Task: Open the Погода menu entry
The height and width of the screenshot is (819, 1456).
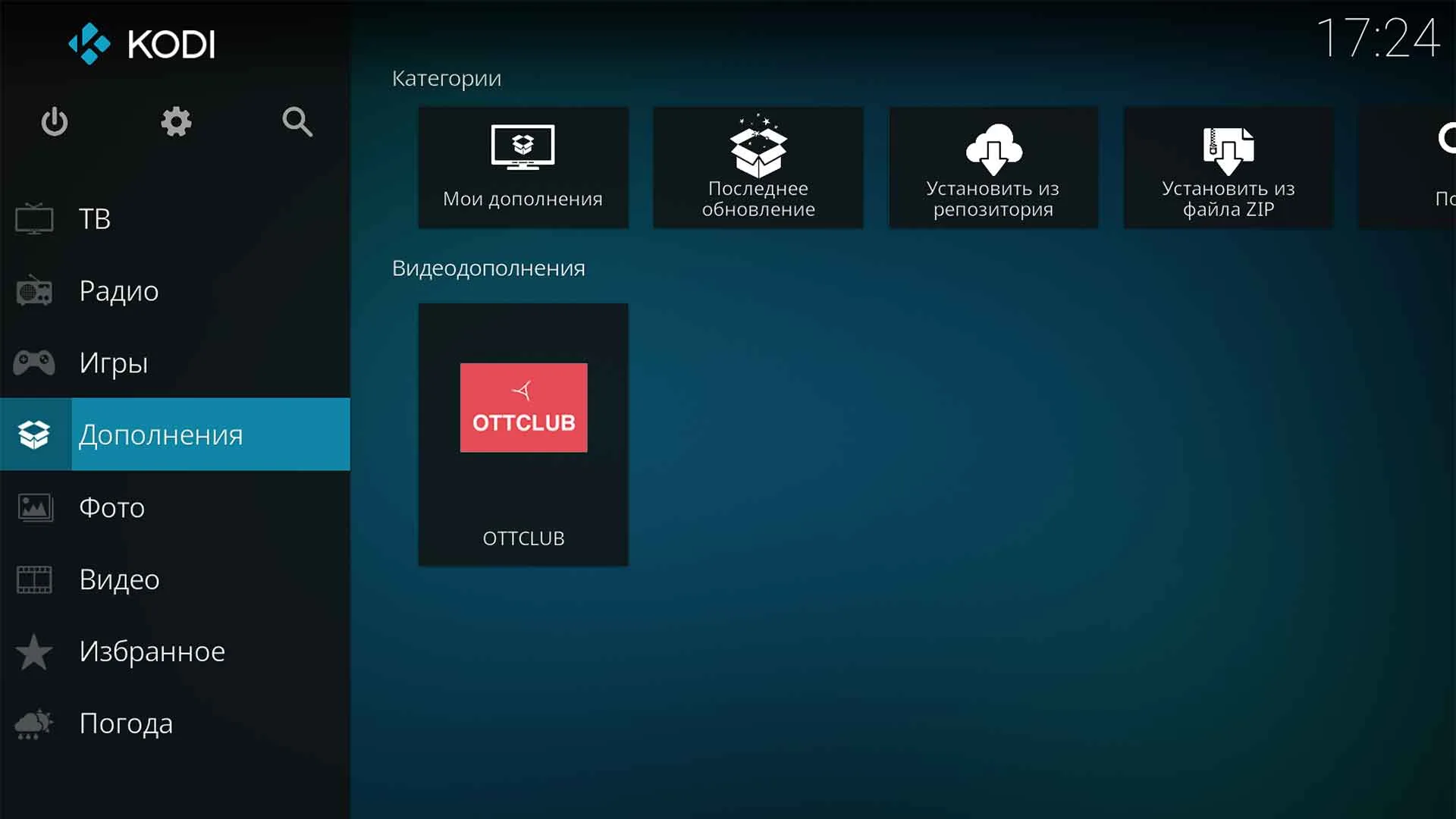Action: click(x=126, y=723)
